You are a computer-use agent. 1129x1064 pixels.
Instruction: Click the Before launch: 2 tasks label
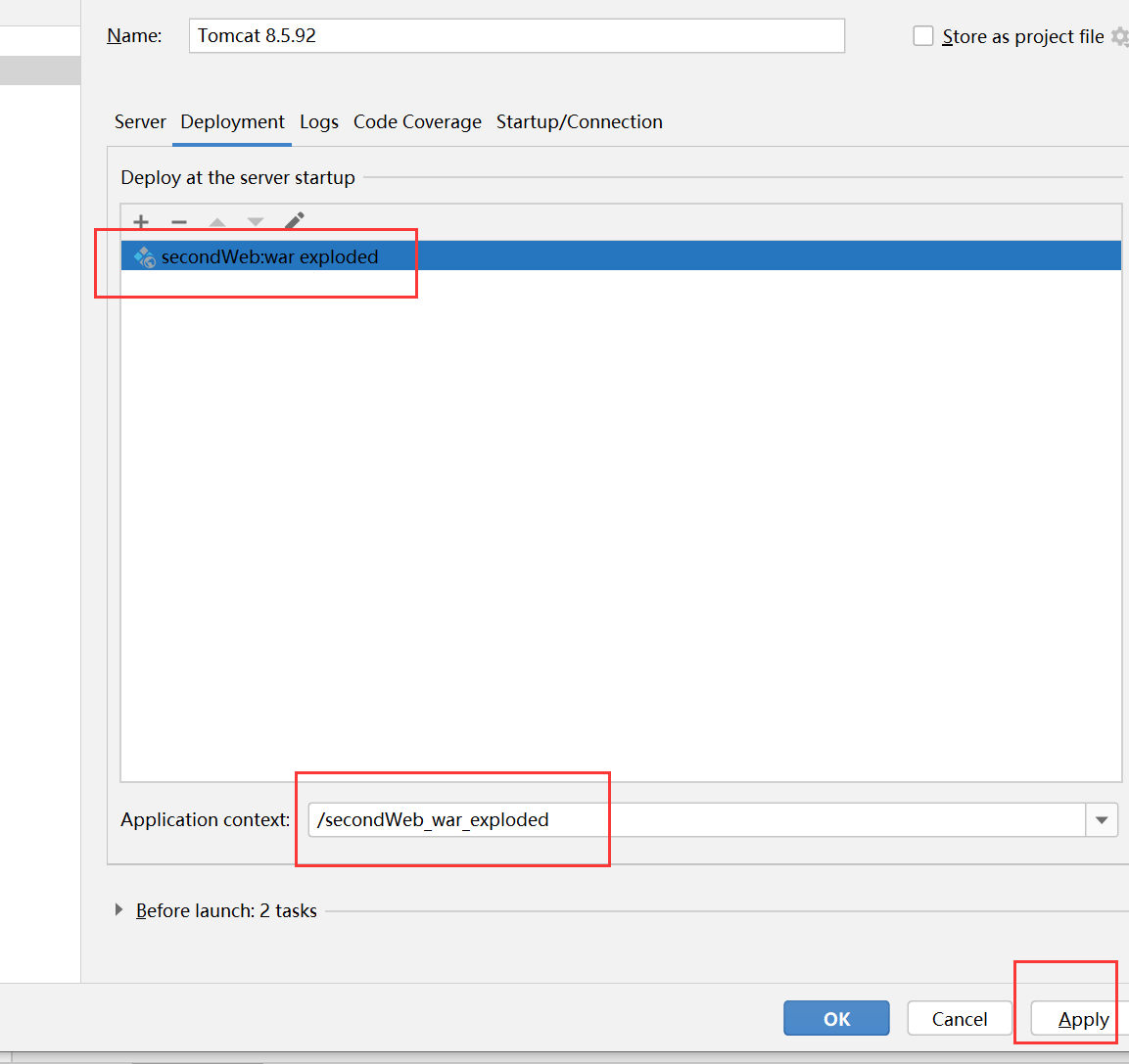point(226,910)
